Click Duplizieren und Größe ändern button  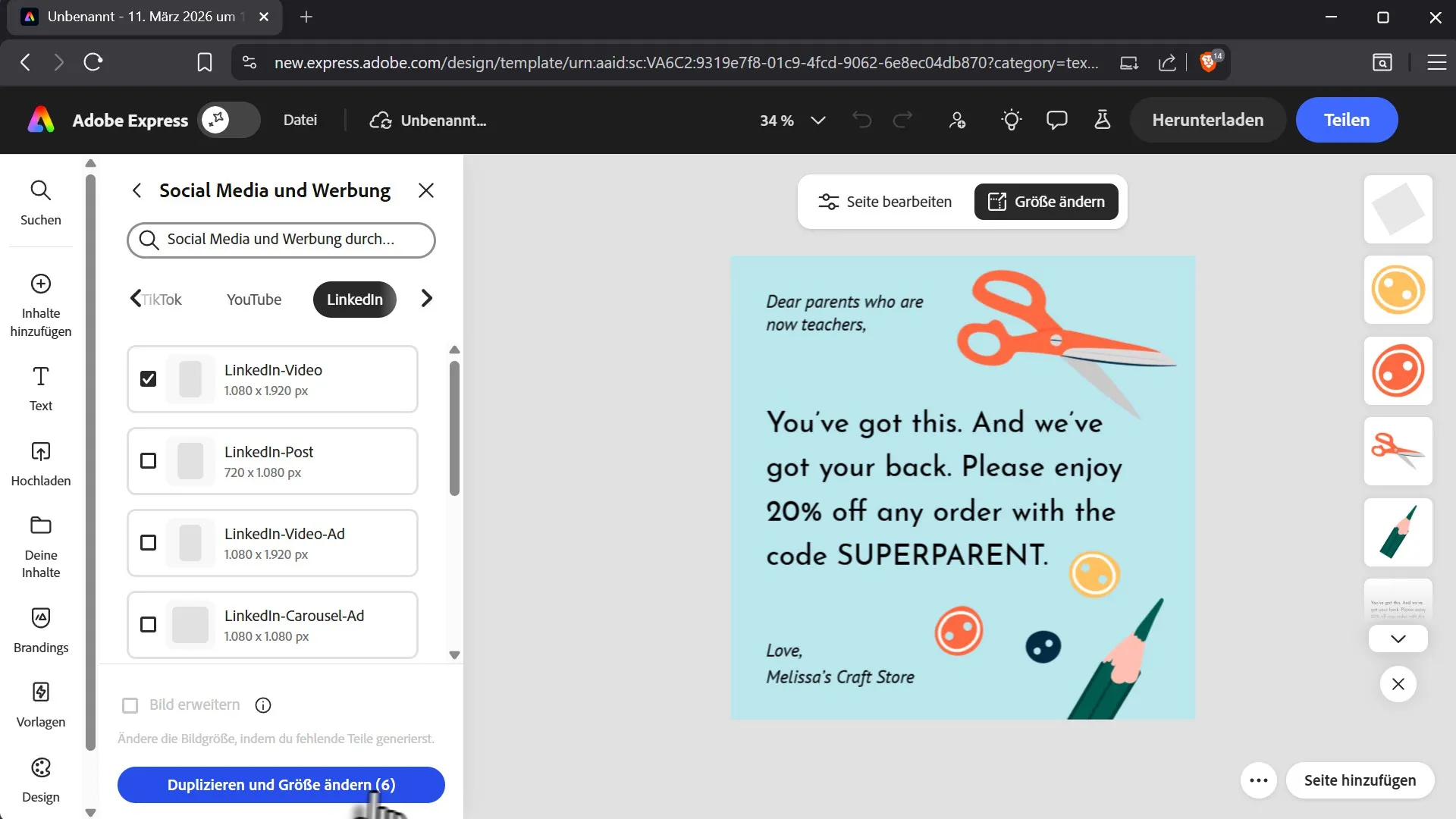click(281, 785)
